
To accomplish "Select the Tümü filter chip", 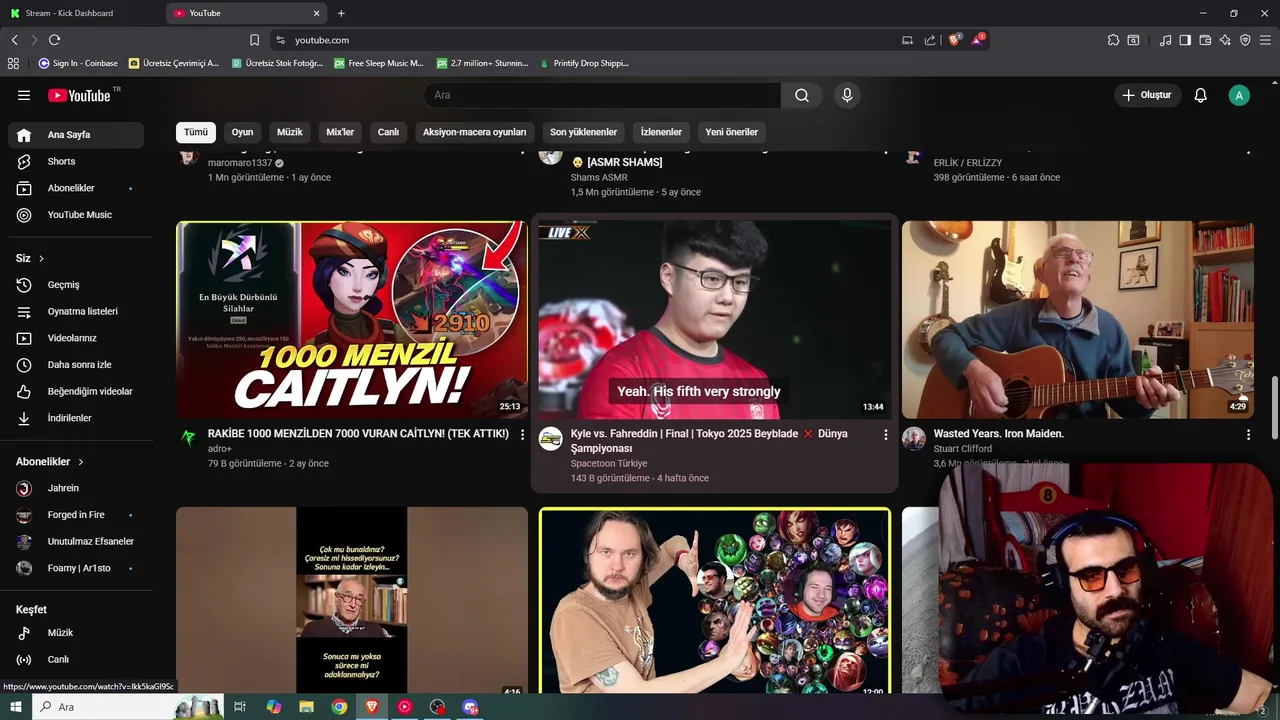I will pyautogui.click(x=196, y=132).
